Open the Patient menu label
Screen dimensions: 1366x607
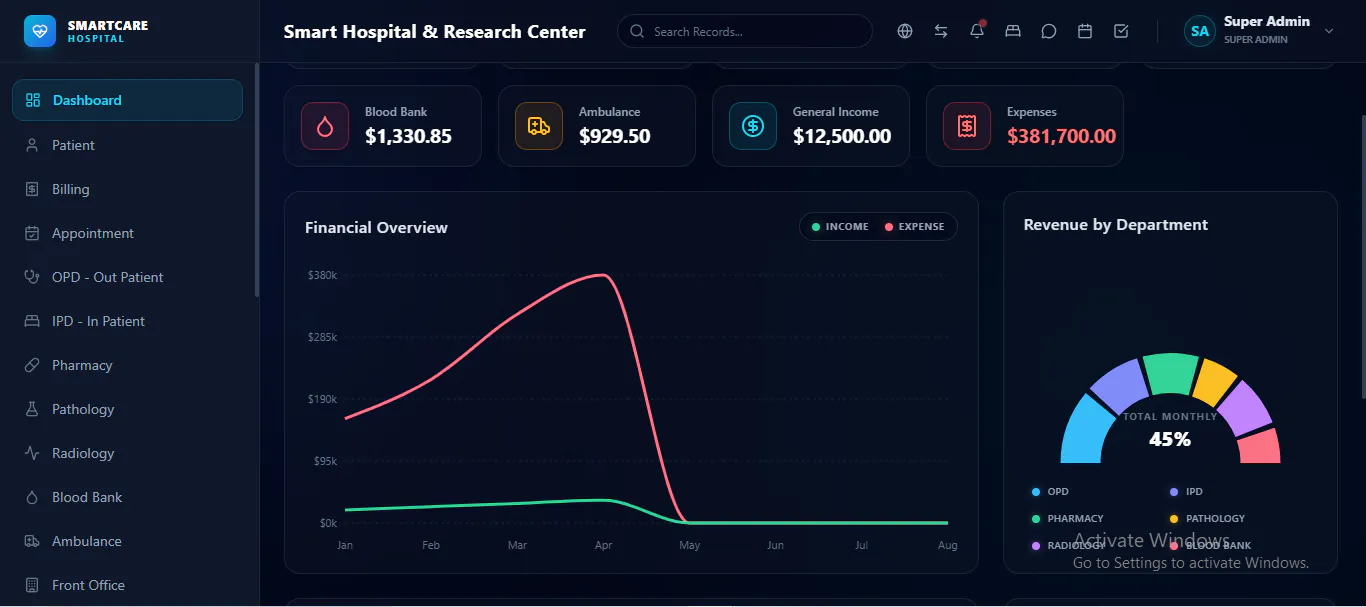click(x=73, y=145)
